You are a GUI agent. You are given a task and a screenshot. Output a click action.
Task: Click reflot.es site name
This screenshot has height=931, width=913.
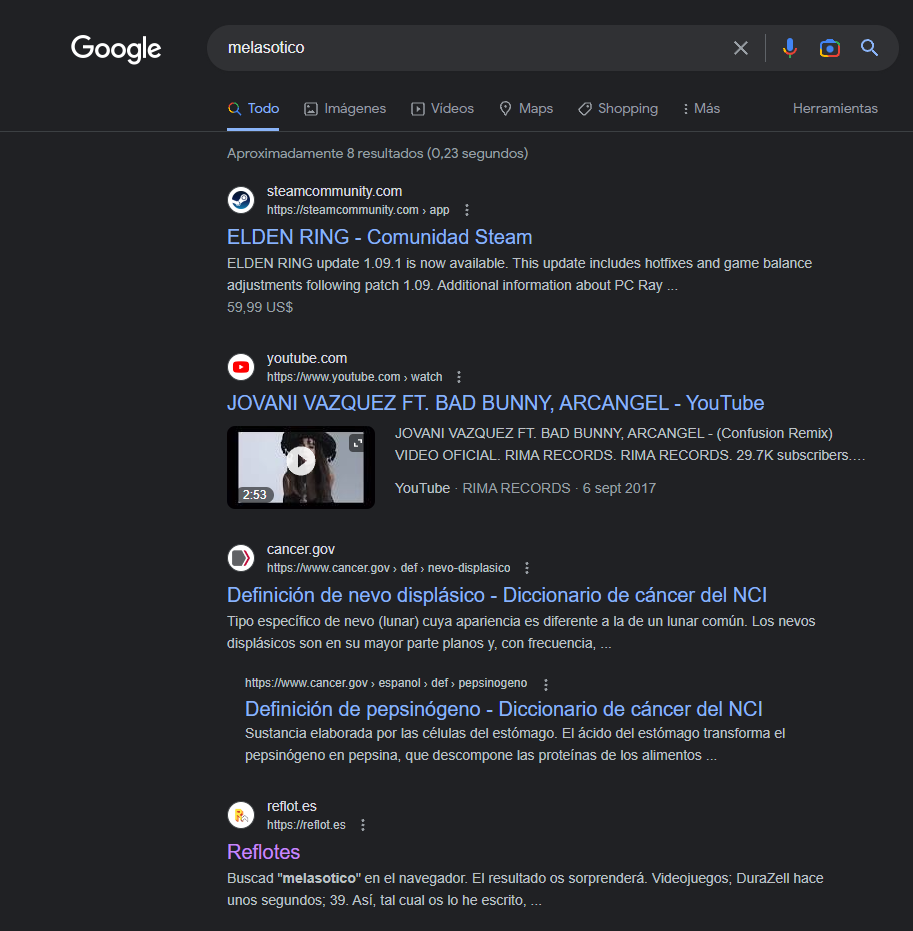click(291, 806)
